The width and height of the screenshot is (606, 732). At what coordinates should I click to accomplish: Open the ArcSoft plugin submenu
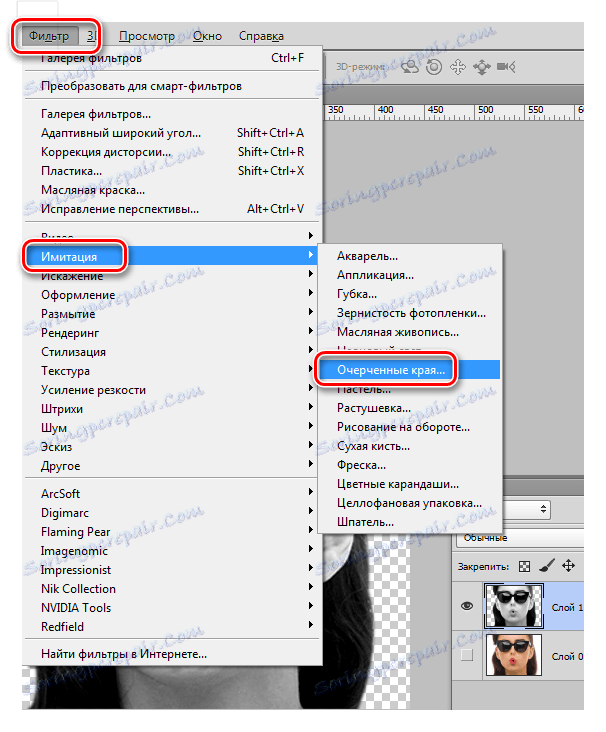coord(172,494)
